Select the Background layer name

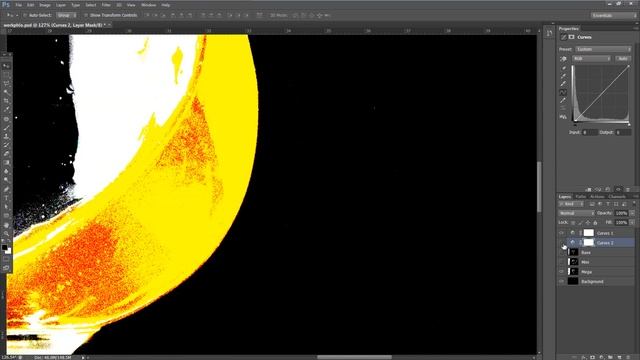coord(592,282)
